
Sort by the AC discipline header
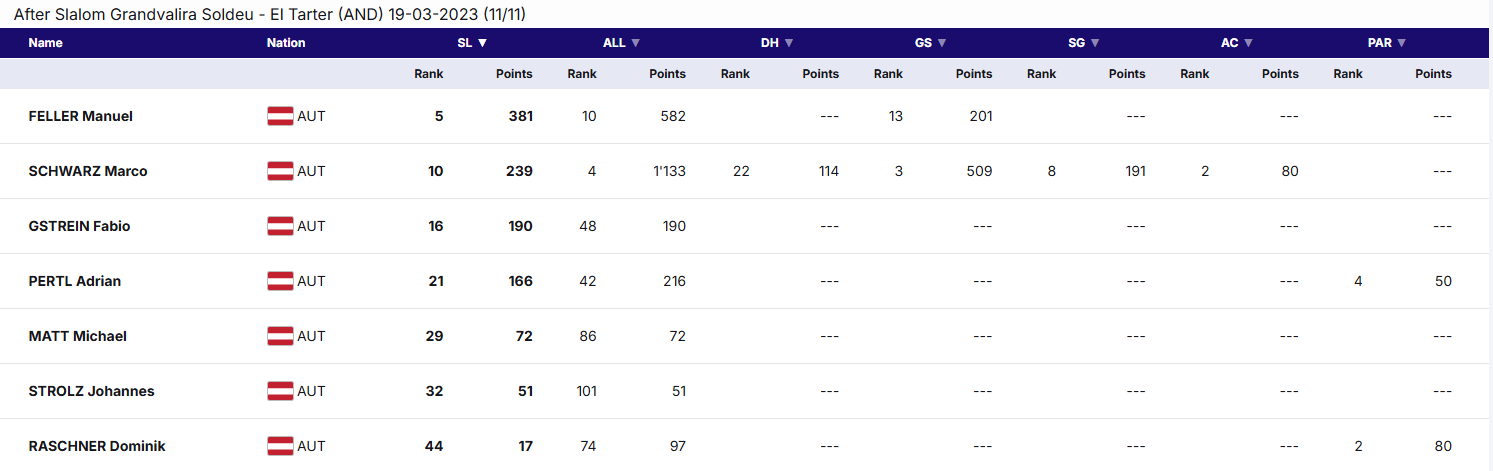click(x=1237, y=43)
